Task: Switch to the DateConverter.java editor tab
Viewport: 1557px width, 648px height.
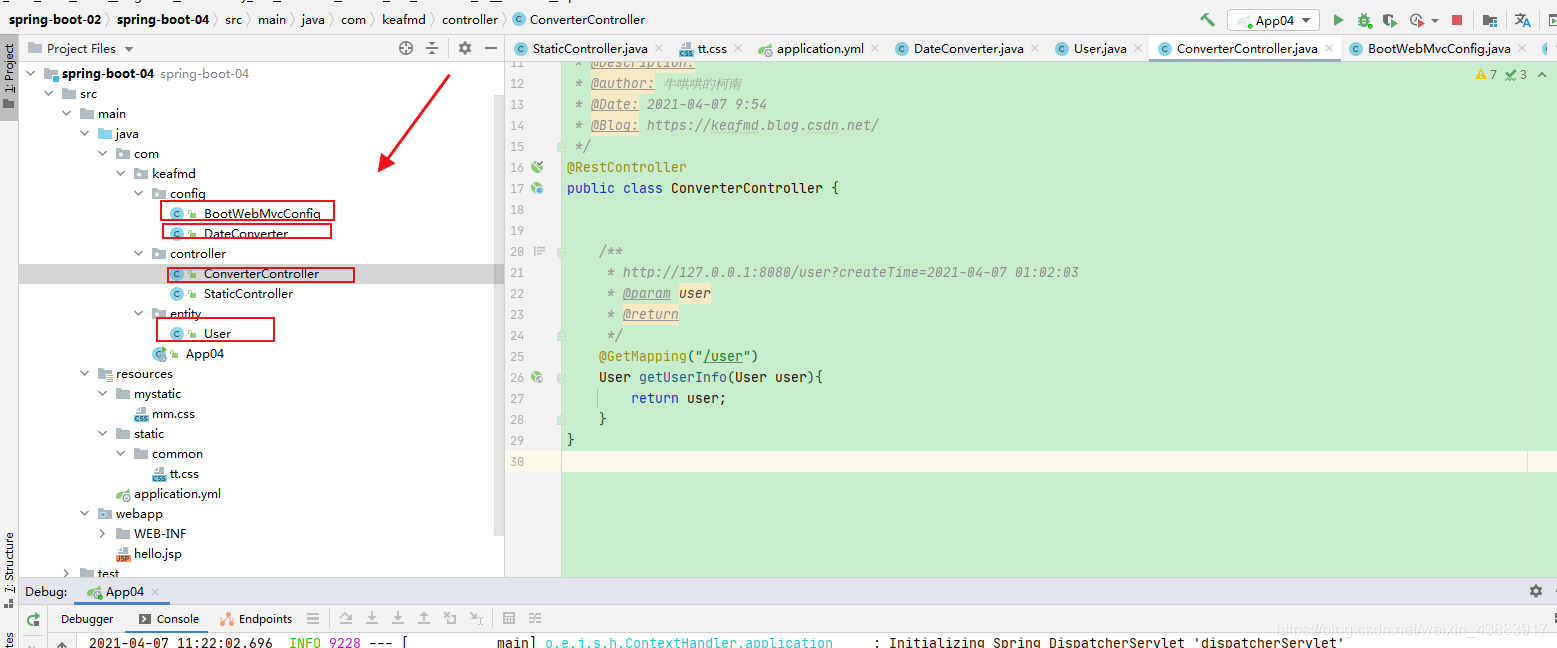Action: click(968, 48)
